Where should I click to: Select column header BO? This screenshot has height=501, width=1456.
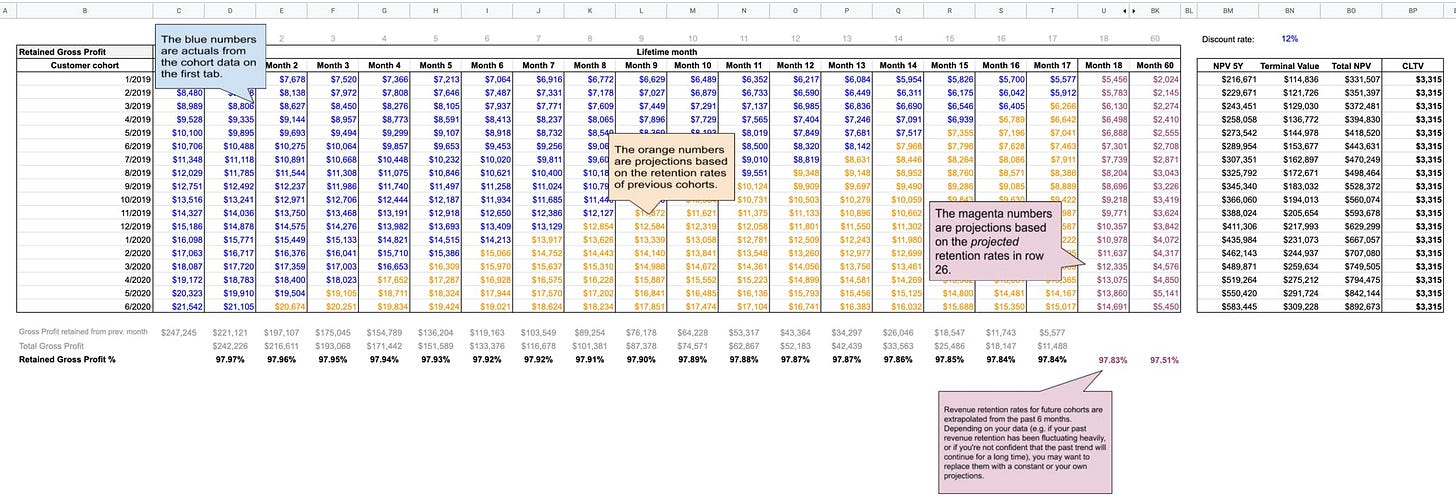[x=1352, y=9]
